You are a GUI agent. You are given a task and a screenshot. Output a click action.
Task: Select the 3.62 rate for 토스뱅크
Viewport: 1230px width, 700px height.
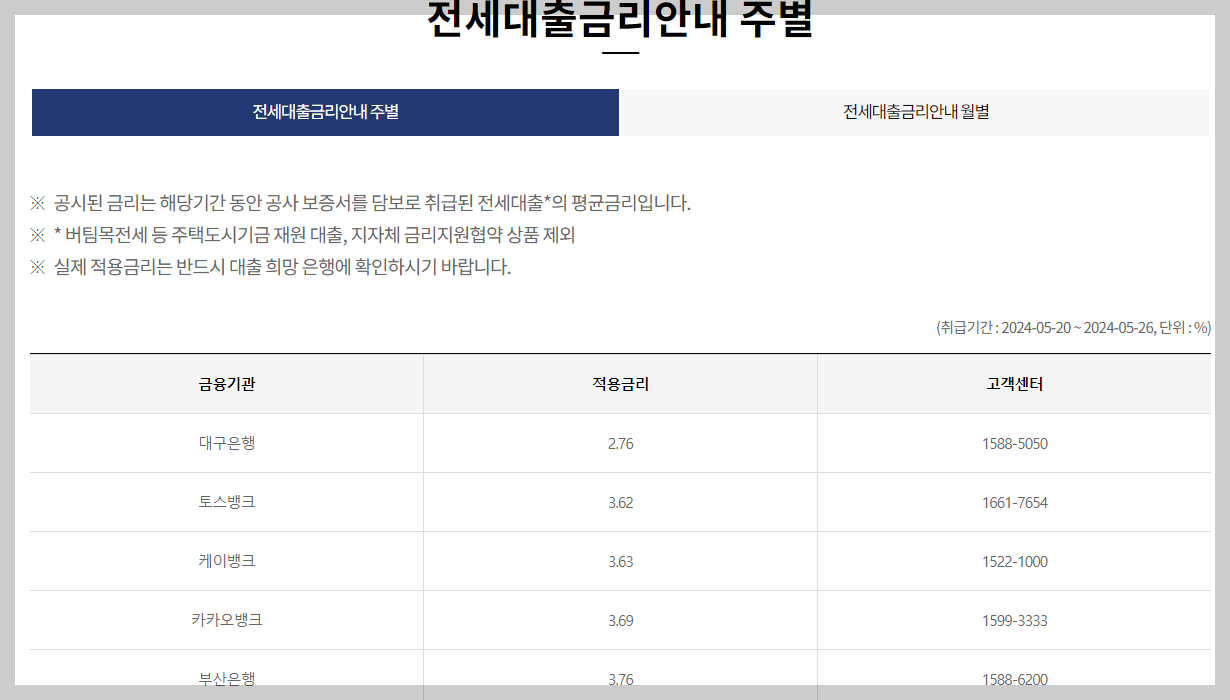[621, 500]
